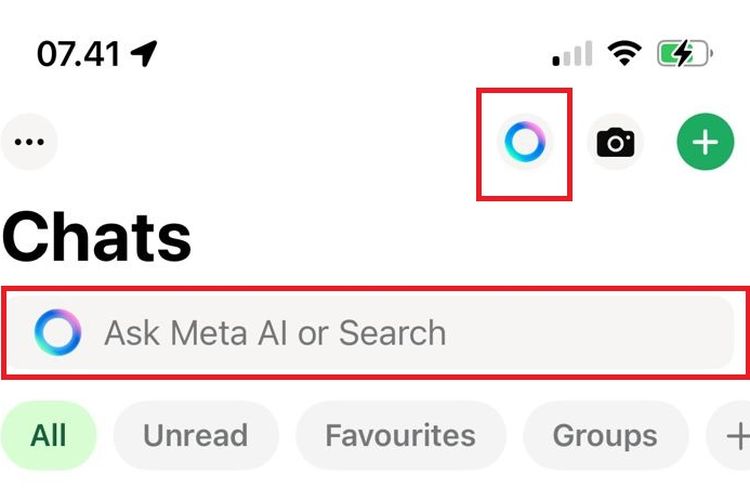Focus the Ask Meta AI or Search field
Screen dimensions: 750x500
pyautogui.click(x=275, y=333)
